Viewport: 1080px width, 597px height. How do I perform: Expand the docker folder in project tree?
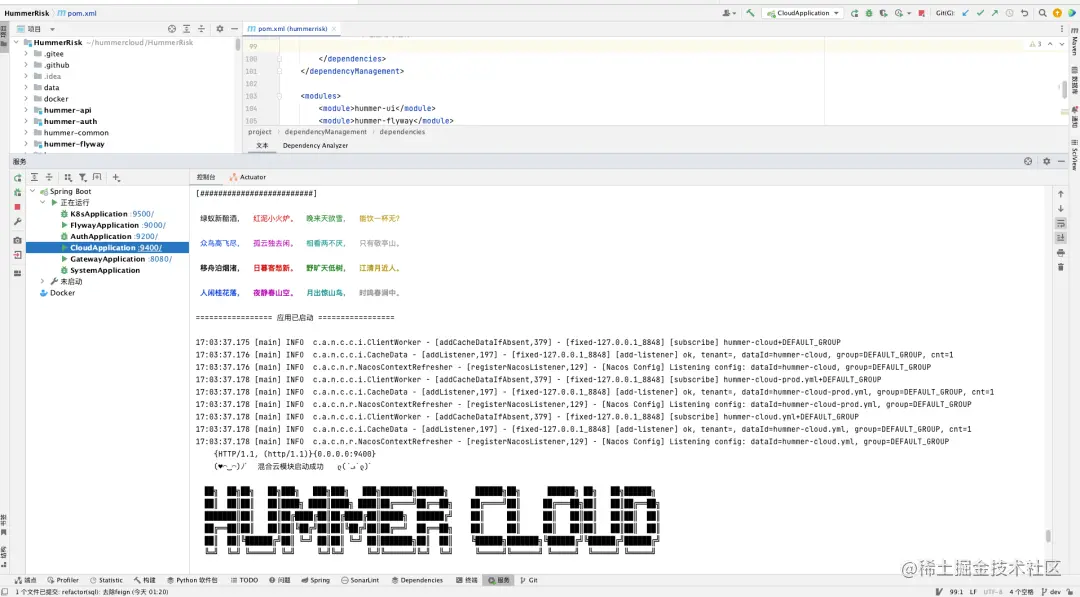click(x=26, y=98)
